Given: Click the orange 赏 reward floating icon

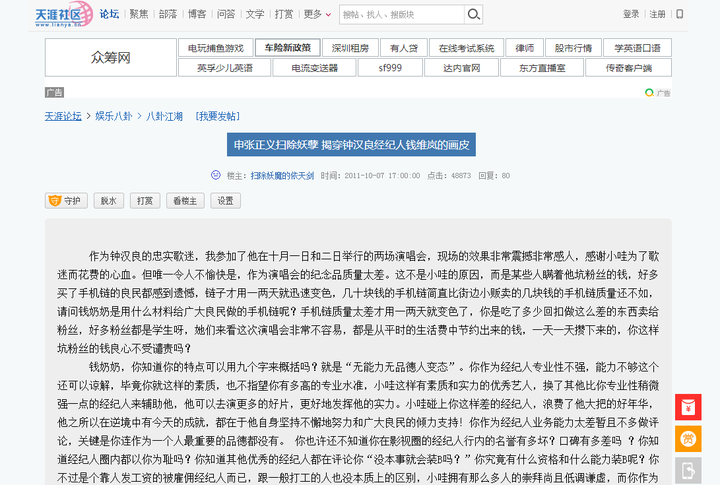Looking at the screenshot, I should click(688, 439).
